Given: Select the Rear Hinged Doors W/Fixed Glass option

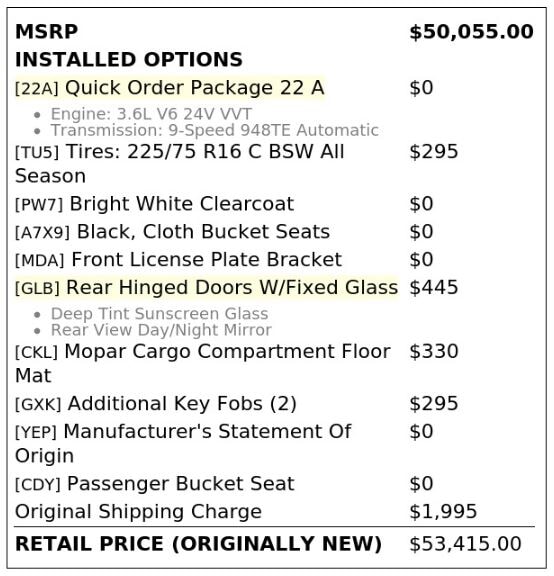Looking at the screenshot, I should (206, 288).
